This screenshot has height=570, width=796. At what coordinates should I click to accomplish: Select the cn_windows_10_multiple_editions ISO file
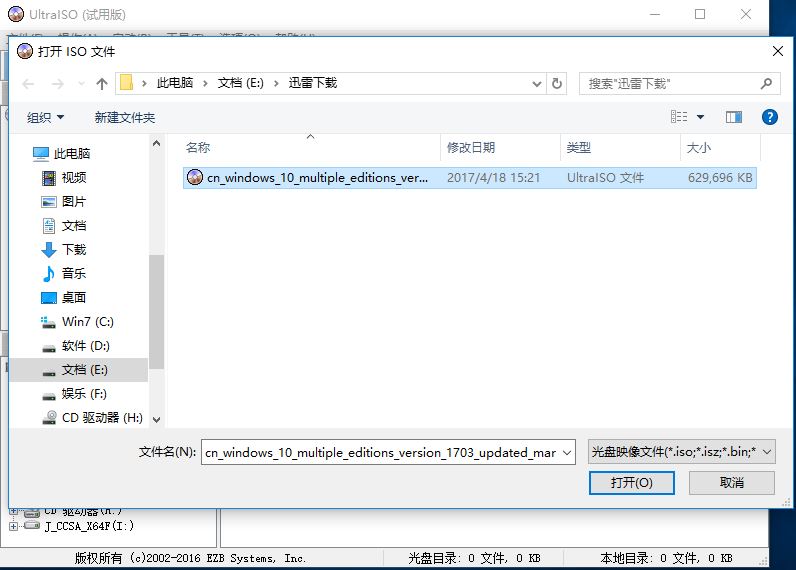470,178
